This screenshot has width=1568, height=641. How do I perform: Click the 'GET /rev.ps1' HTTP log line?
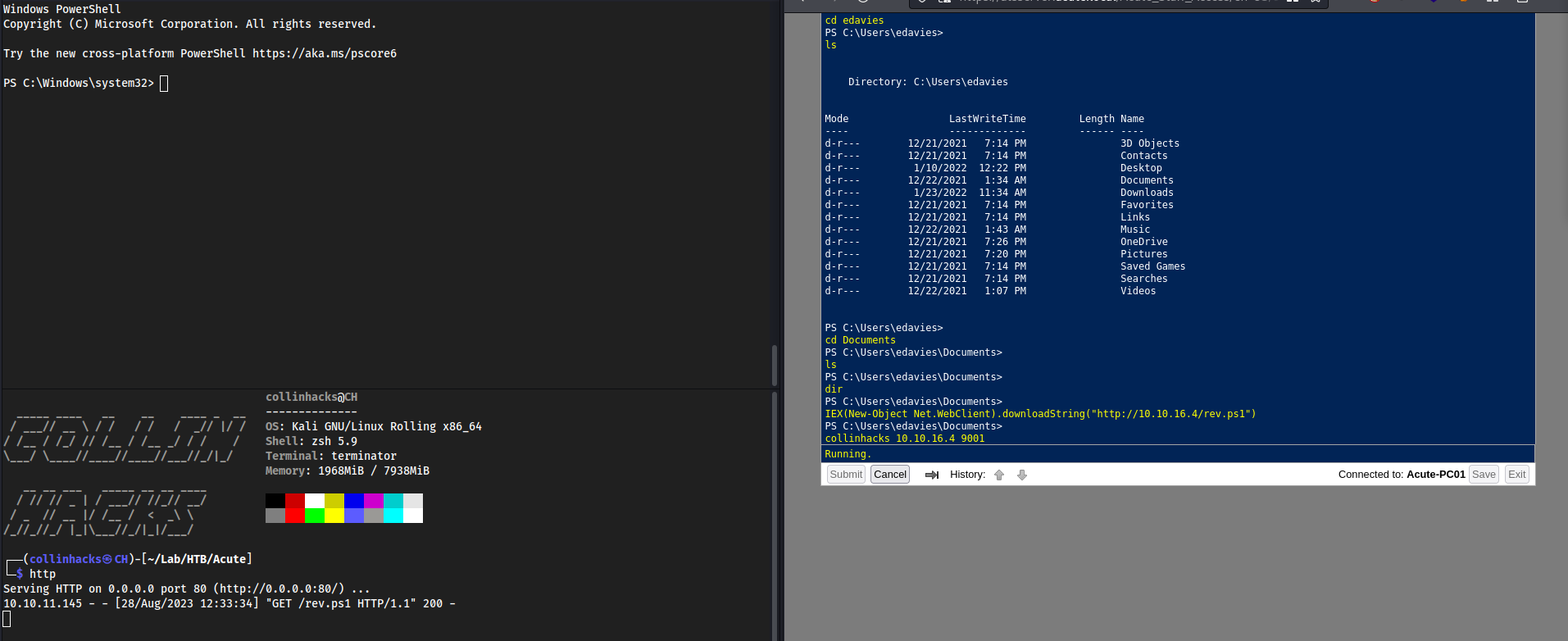230,603
